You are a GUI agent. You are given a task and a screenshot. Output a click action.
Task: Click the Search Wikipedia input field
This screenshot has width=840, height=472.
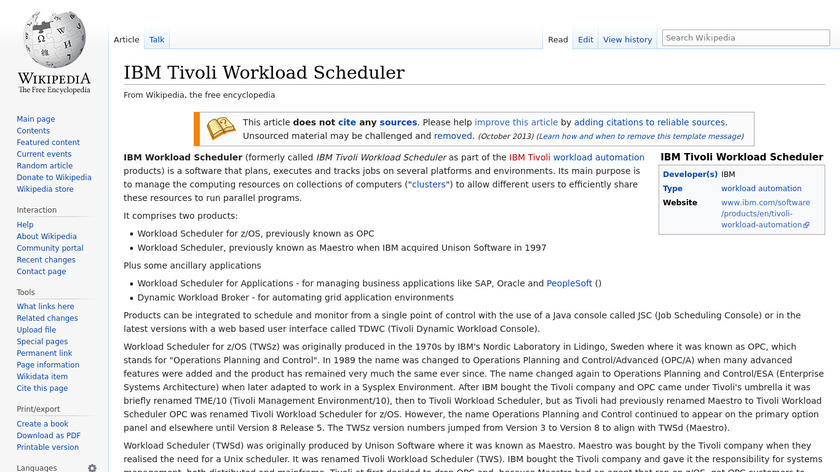click(746, 38)
